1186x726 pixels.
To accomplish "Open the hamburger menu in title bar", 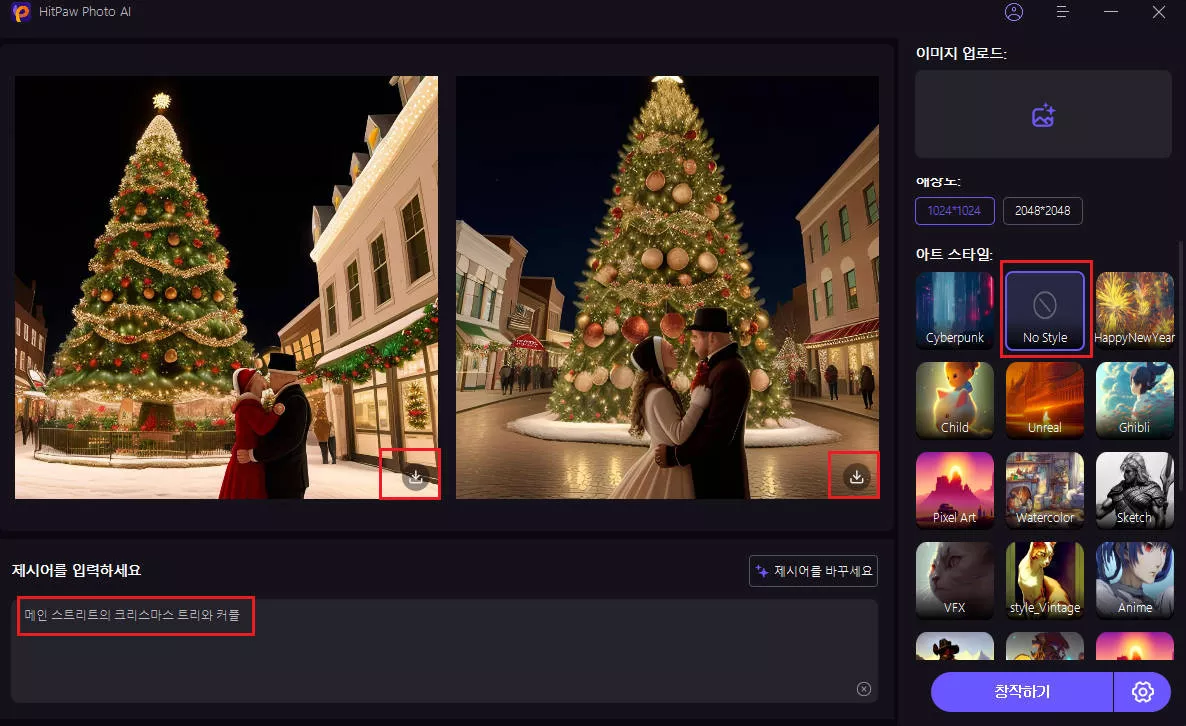I will click(1063, 12).
